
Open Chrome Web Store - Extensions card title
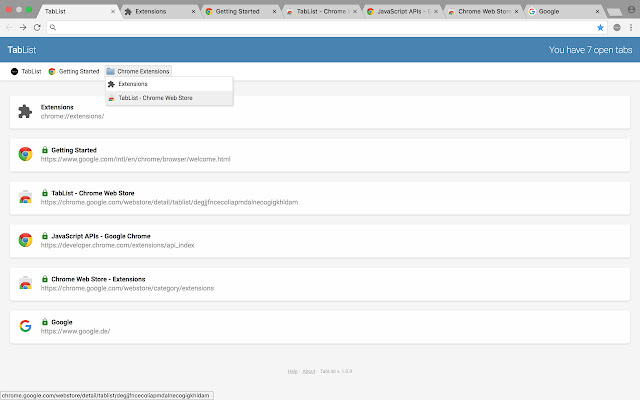click(98, 279)
